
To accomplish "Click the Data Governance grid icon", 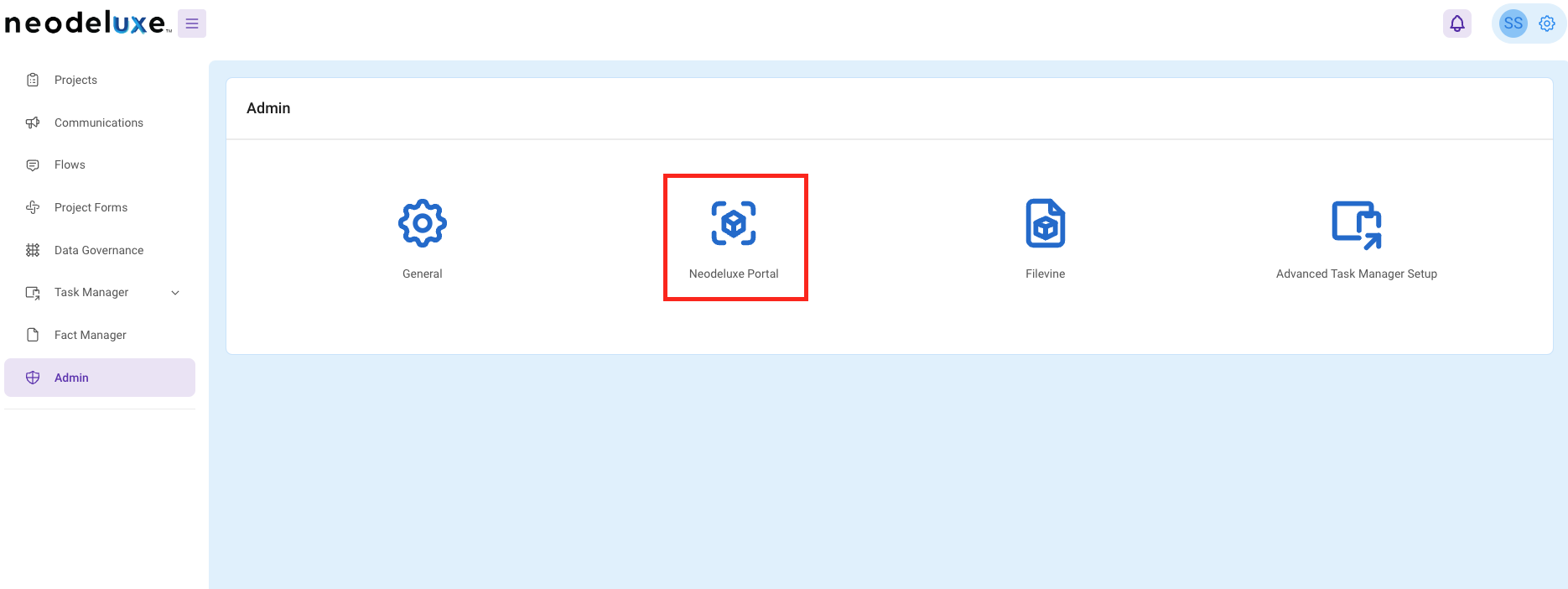I will click(x=33, y=250).
